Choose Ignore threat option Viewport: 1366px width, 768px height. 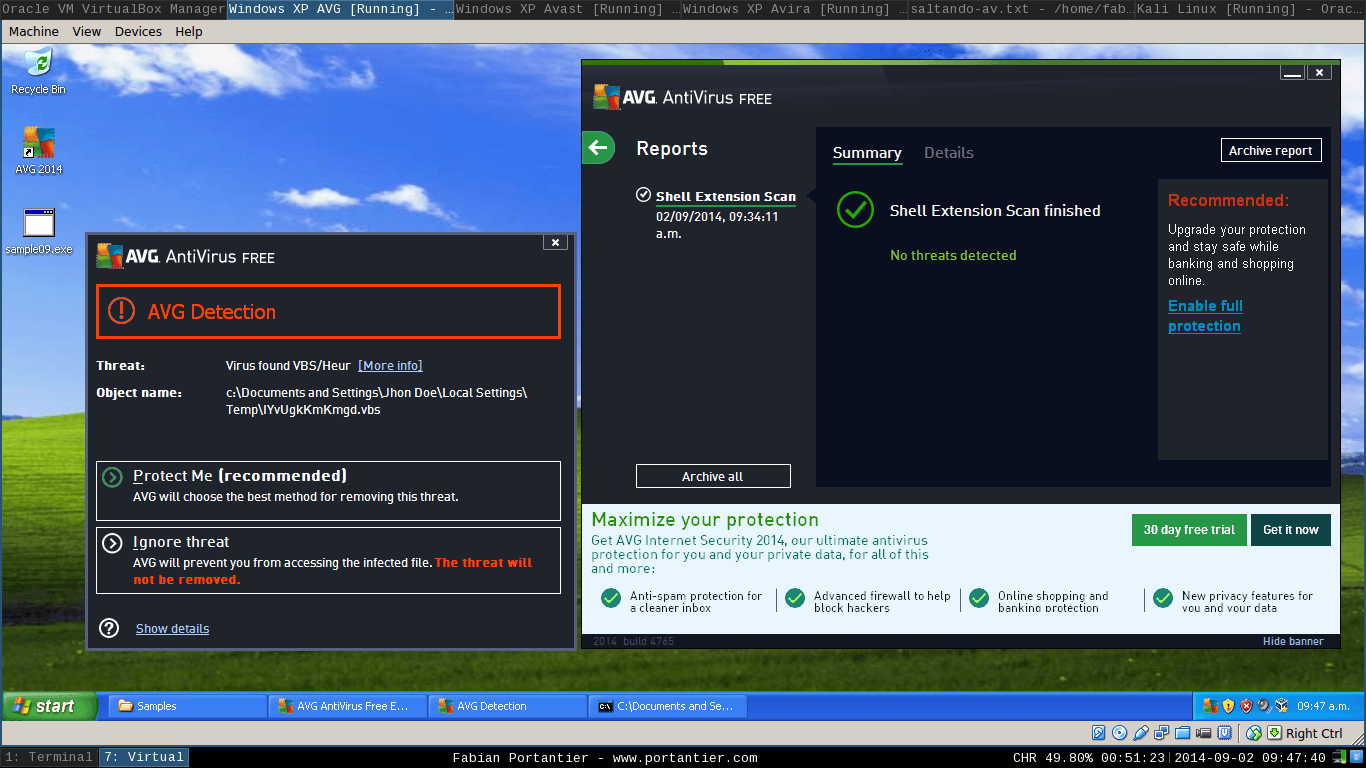(x=328, y=560)
